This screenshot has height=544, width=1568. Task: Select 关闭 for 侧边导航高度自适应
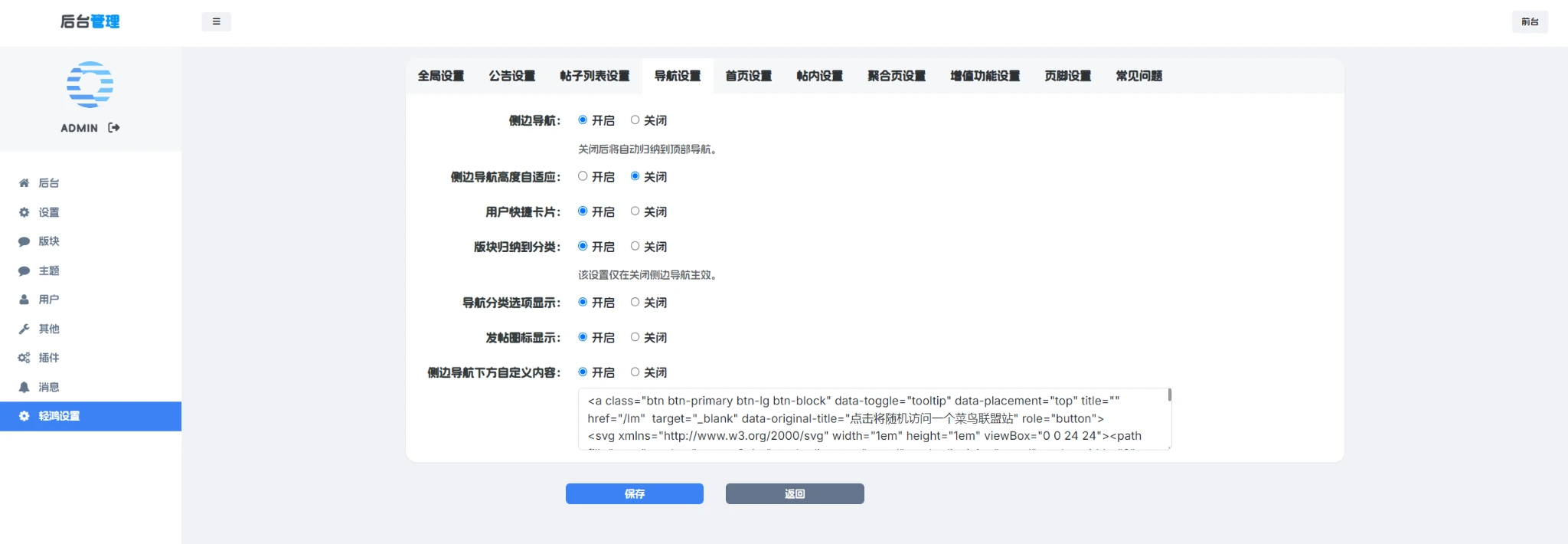635,176
